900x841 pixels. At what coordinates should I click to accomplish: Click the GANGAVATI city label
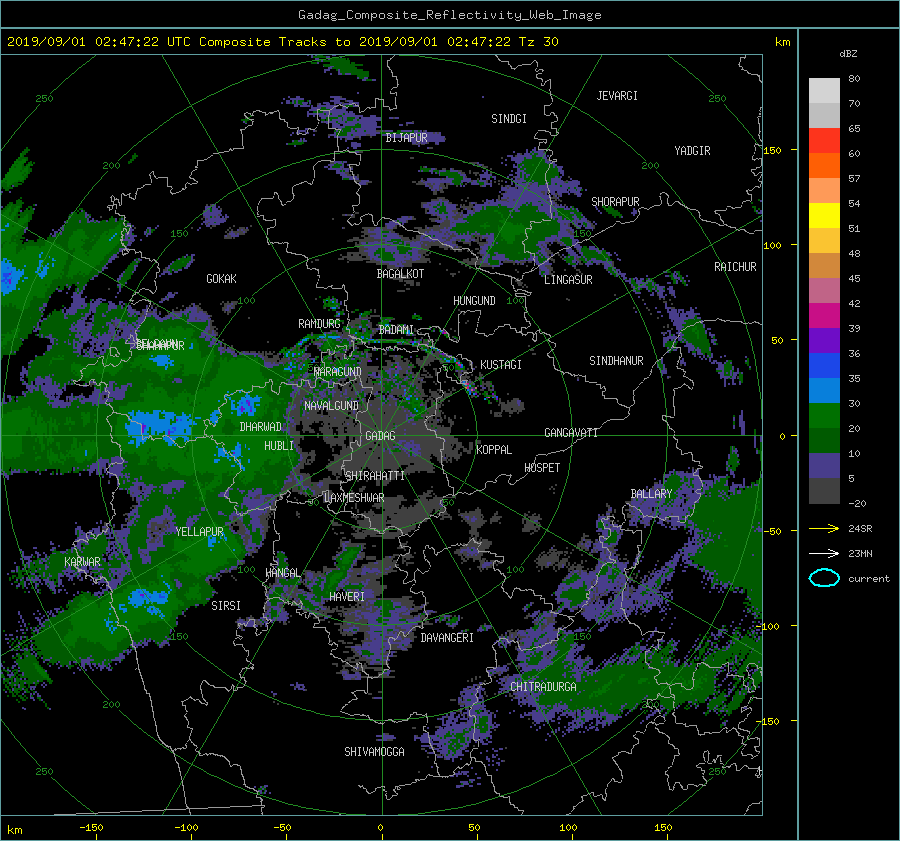[571, 433]
